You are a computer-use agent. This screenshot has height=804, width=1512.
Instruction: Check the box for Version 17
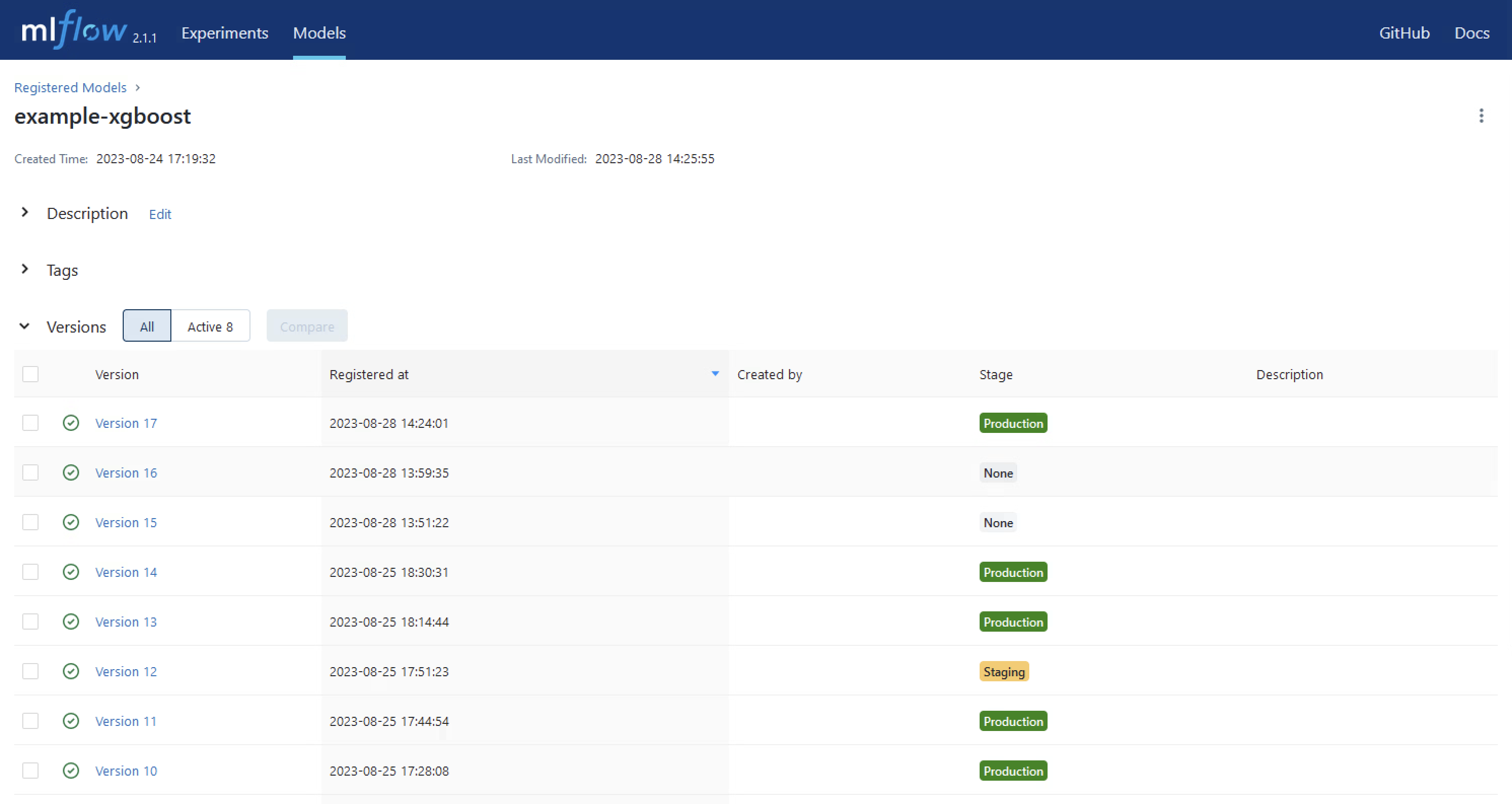[30, 423]
